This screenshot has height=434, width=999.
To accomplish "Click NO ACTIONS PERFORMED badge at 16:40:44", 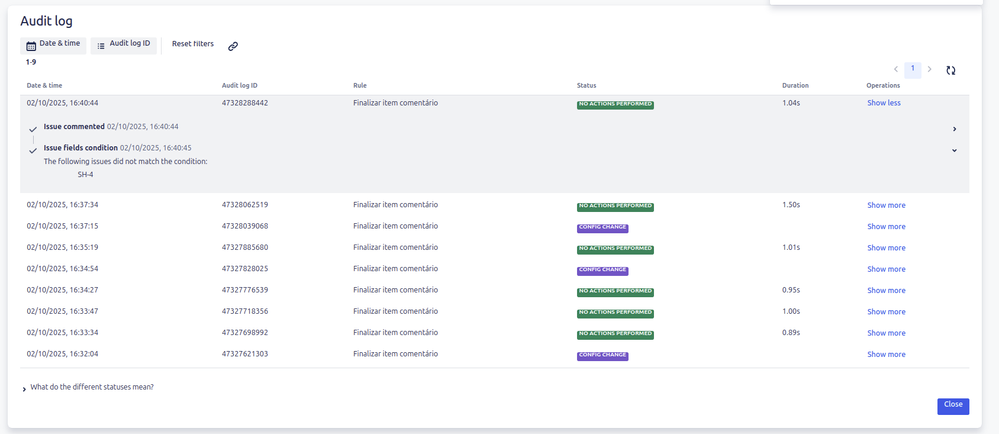I will pos(615,105).
